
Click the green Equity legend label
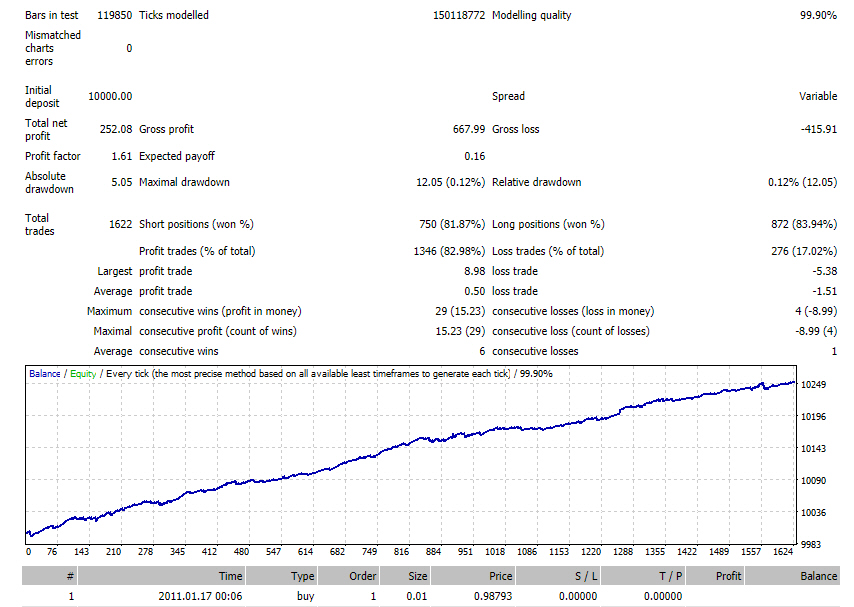(x=83, y=374)
